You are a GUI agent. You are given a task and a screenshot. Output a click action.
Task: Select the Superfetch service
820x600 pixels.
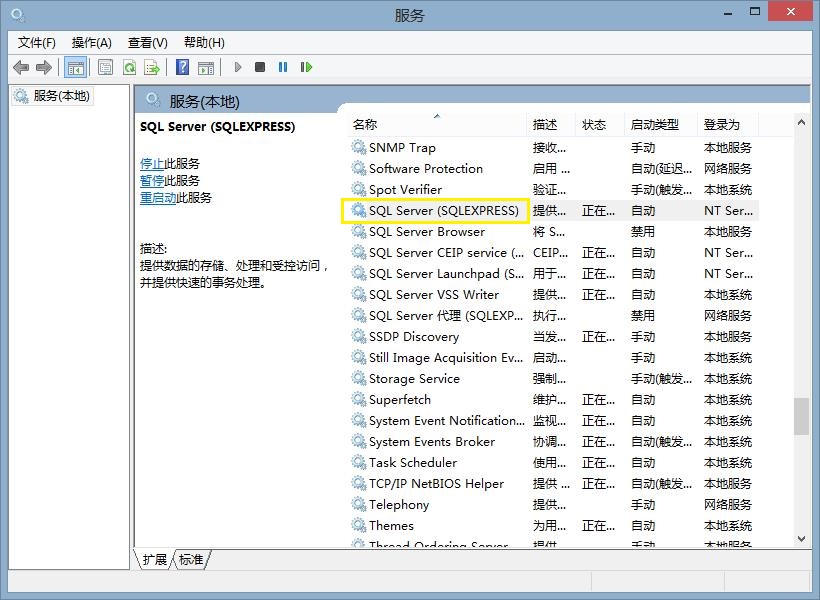(x=554, y=400)
